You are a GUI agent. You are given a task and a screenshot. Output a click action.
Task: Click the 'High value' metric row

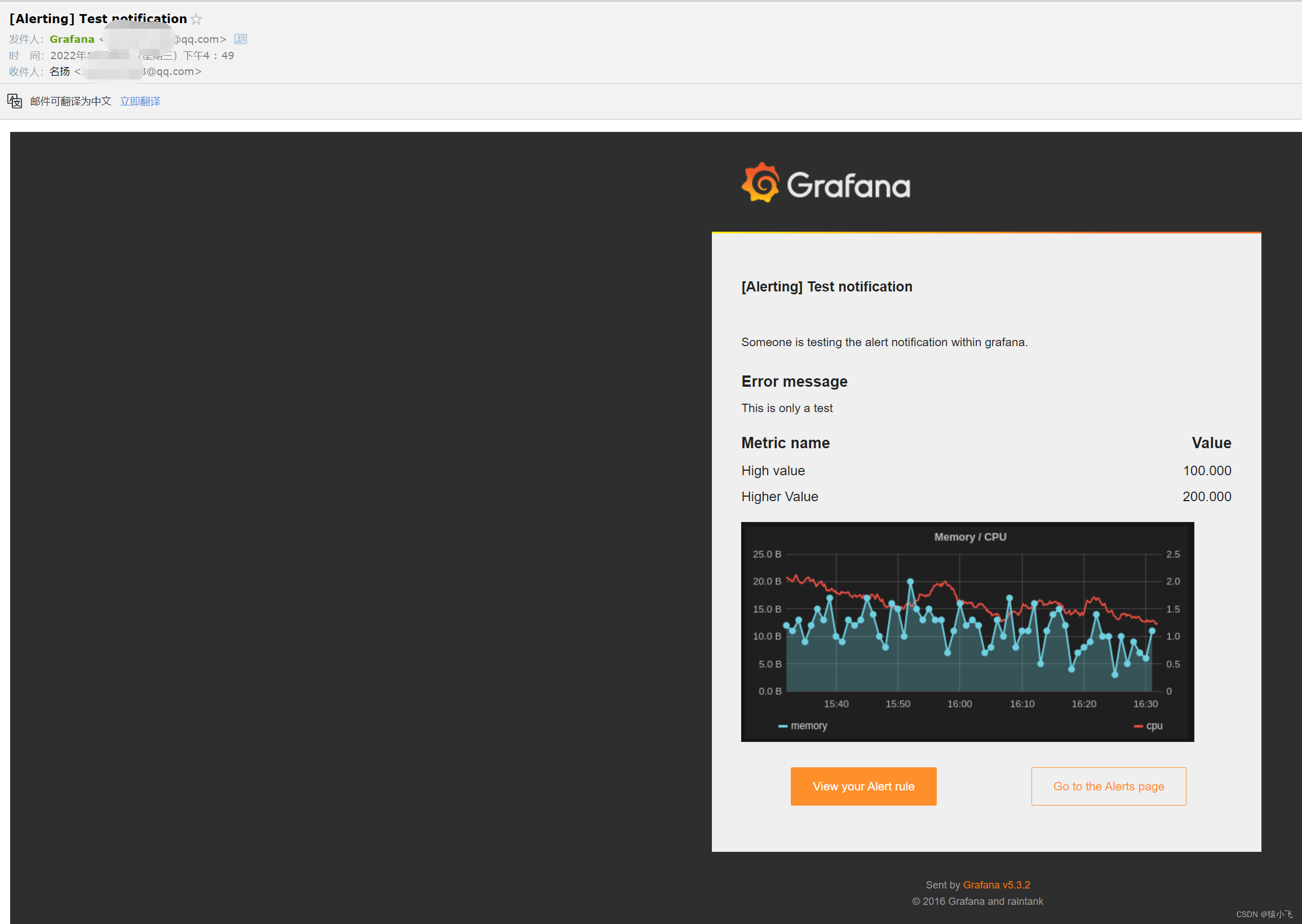[986, 471]
